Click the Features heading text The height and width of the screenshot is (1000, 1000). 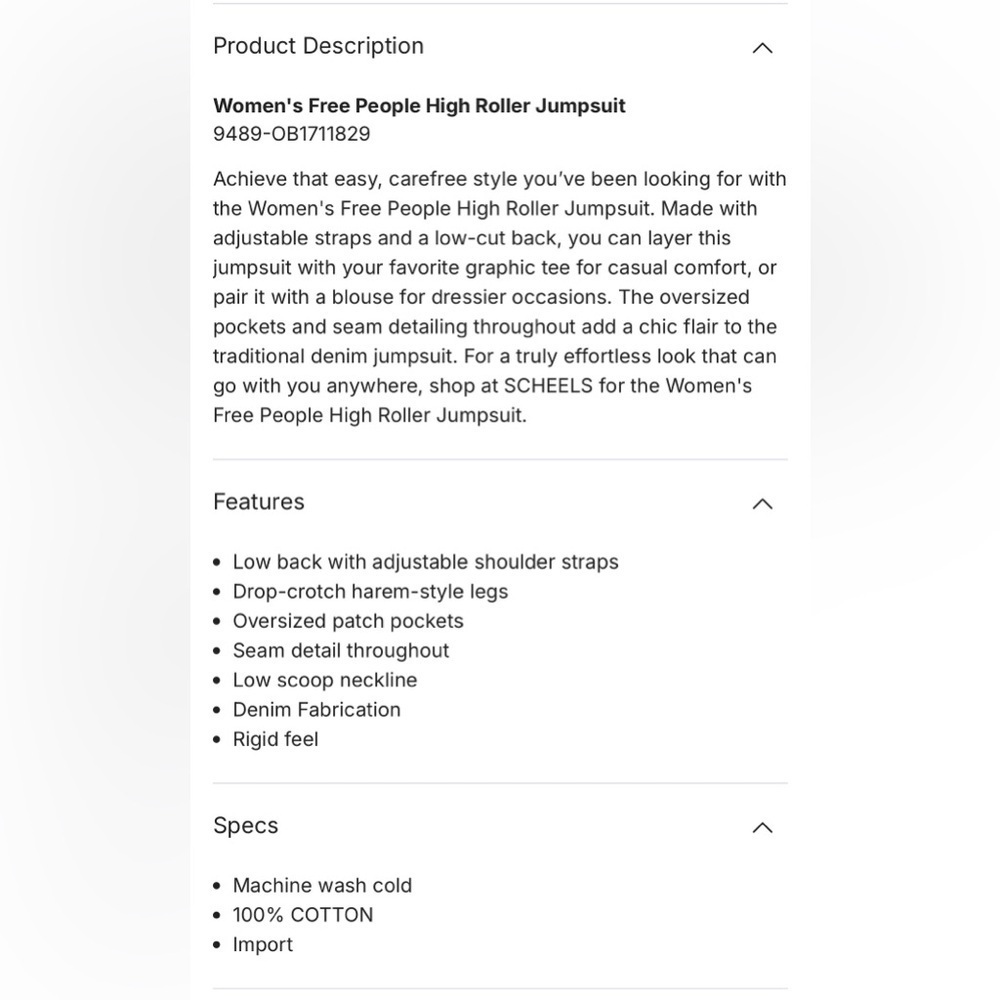pyautogui.click(x=259, y=502)
